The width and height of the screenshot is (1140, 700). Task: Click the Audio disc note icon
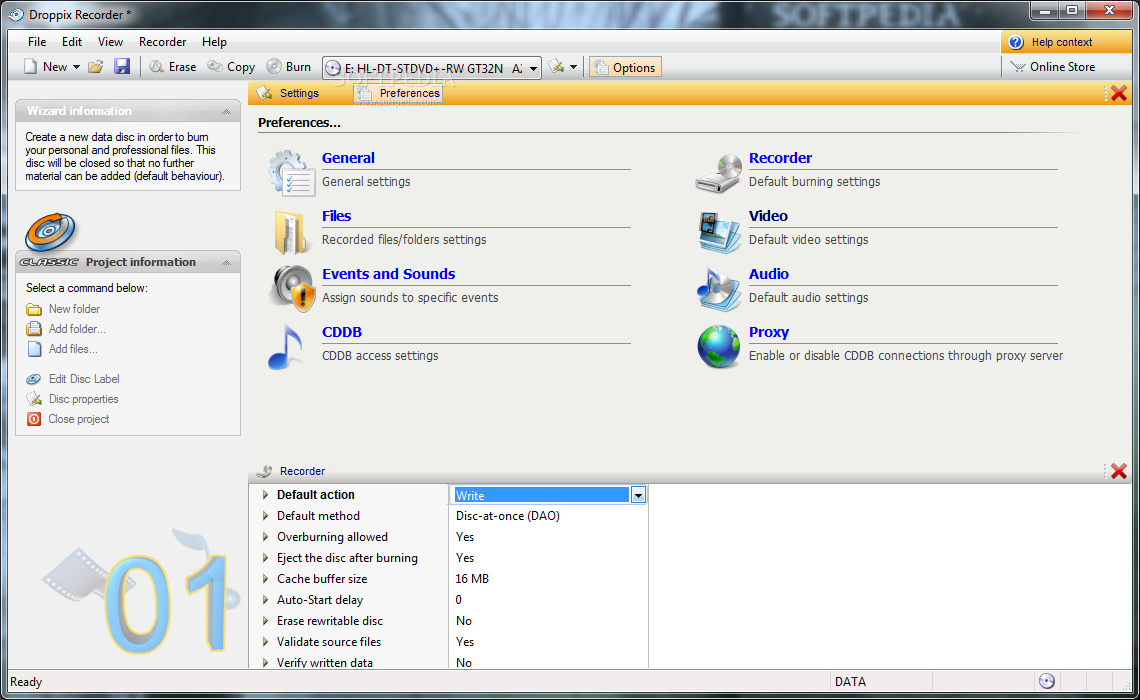(x=718, y=289)
